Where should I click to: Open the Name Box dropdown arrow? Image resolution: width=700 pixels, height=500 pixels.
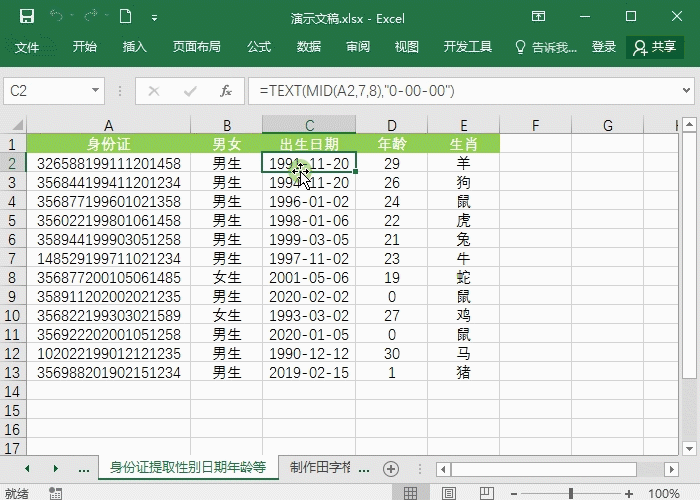(95, 91)
